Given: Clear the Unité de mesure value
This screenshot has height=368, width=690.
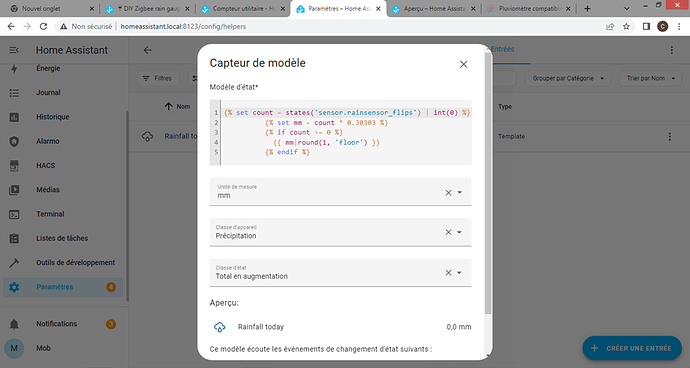Looking at the screenshot, I should coord(448,192).
